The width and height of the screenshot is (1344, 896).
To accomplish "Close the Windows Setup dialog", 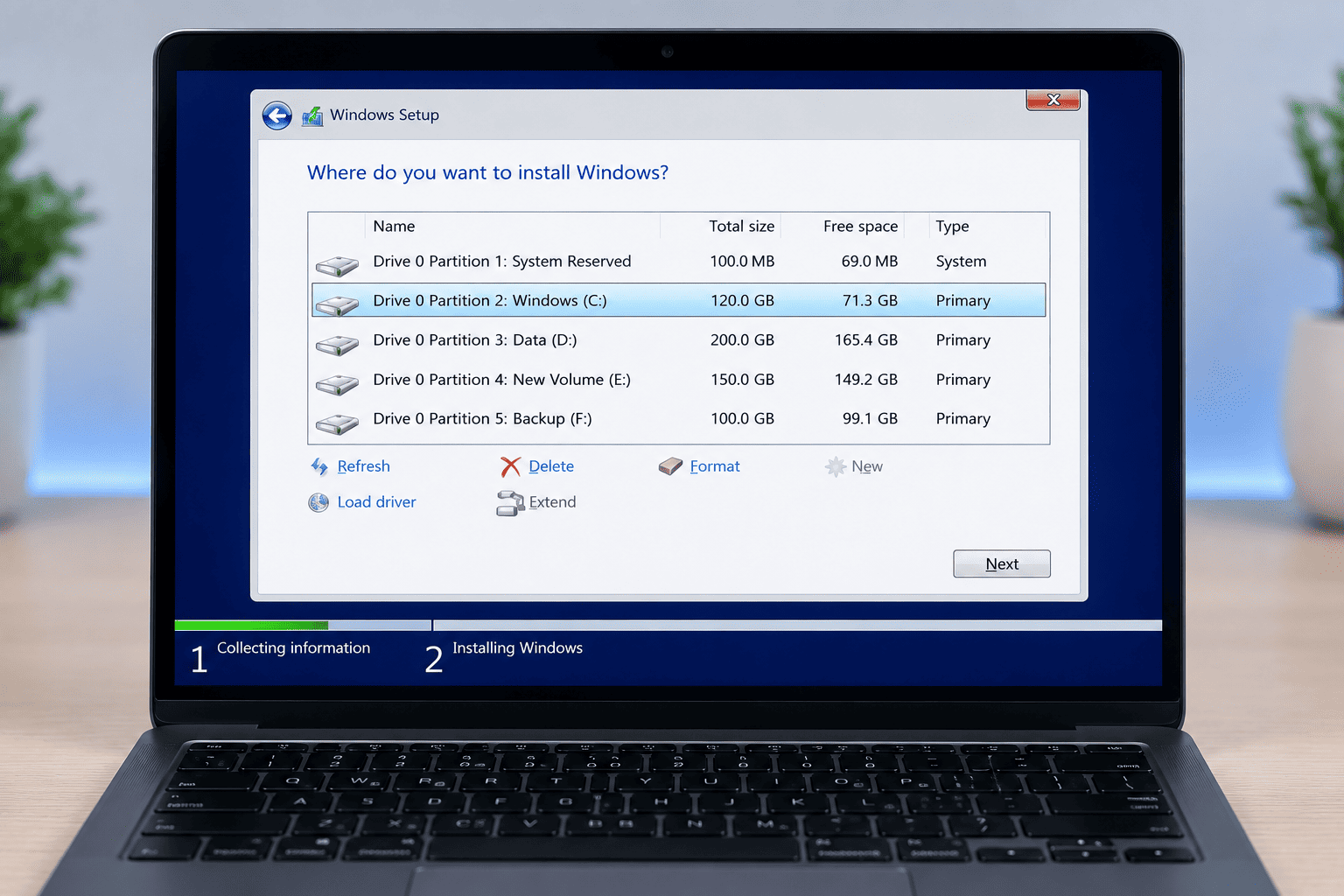I will 1053,100.
